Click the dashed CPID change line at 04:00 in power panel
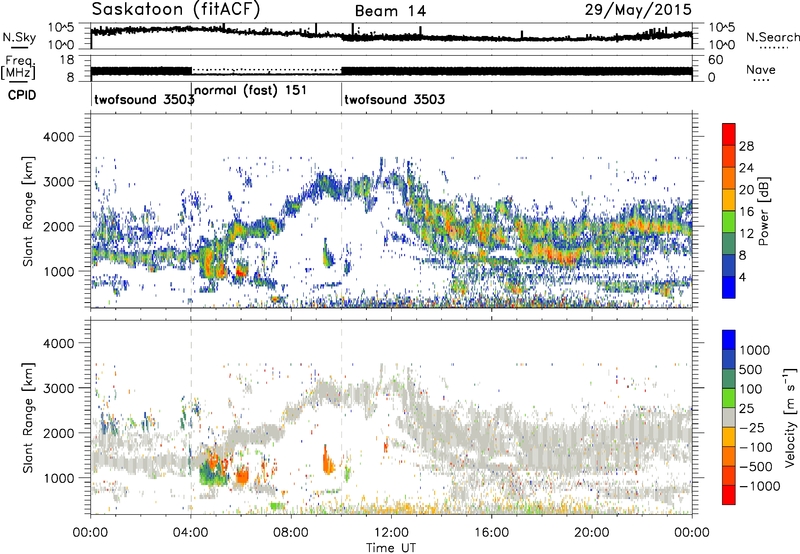Image resolution: width=800 pixels, height=554 pixels. pyautogui.click(x=191, y=211)
